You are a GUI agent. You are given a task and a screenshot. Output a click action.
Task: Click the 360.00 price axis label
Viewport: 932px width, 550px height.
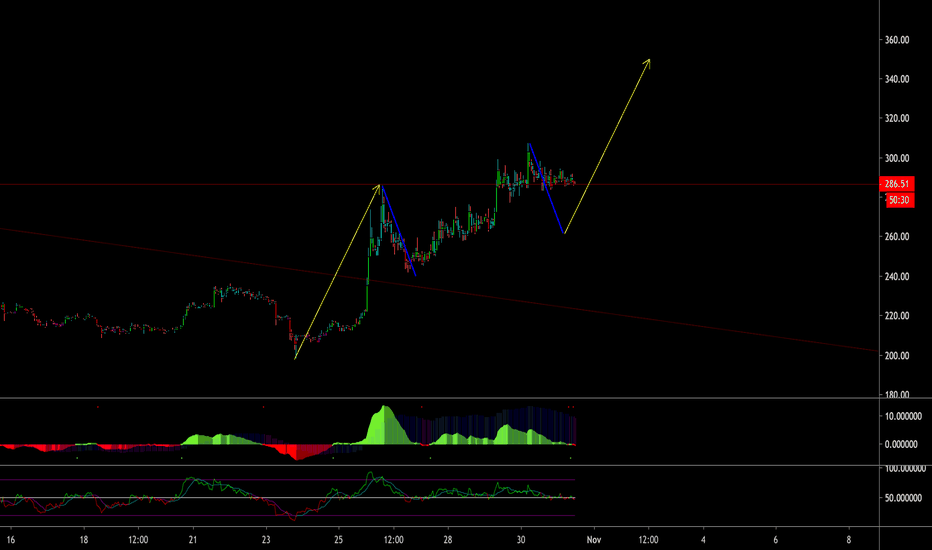point(896,40)
